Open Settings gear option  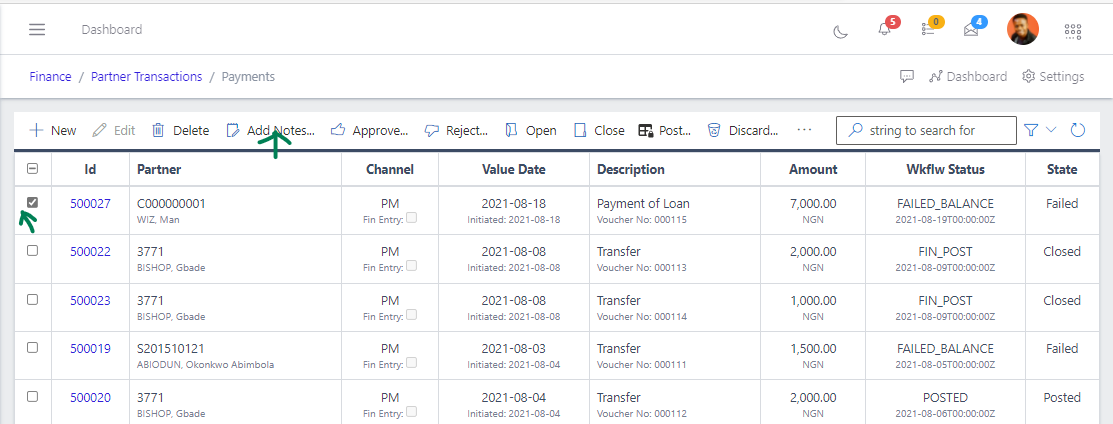point(1053,77)
